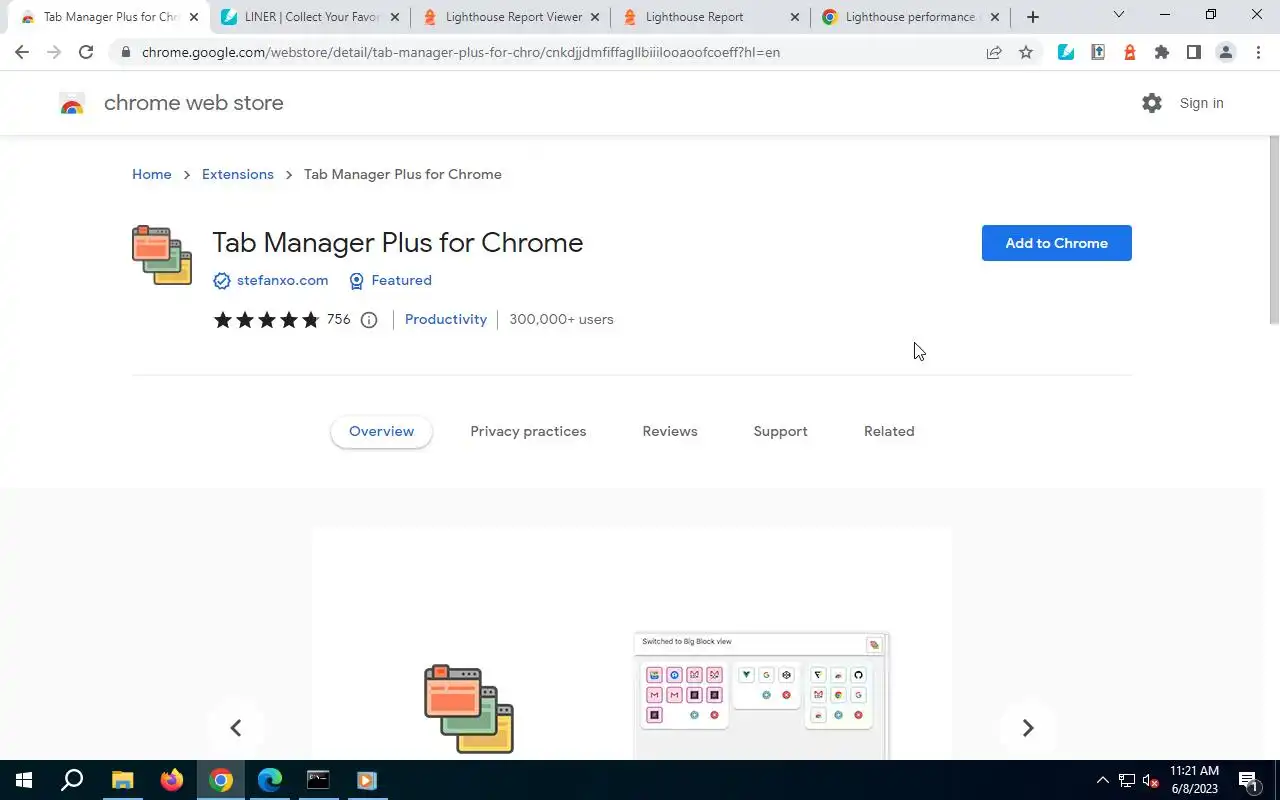The image size is (1280, 800).
Task: Go to next screenshot in carousel
Action: 1028,728
